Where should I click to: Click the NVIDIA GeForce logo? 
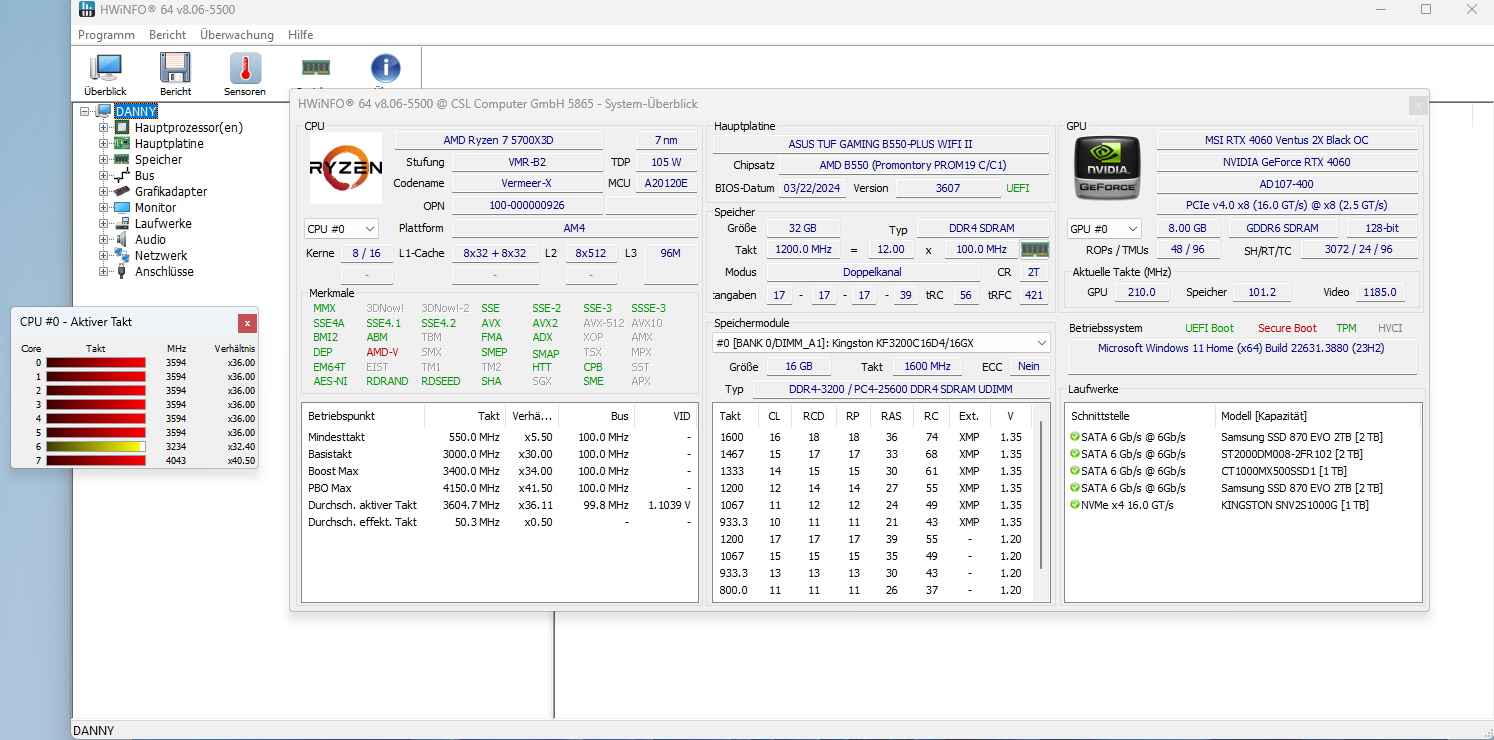[x=1106, y=169]
